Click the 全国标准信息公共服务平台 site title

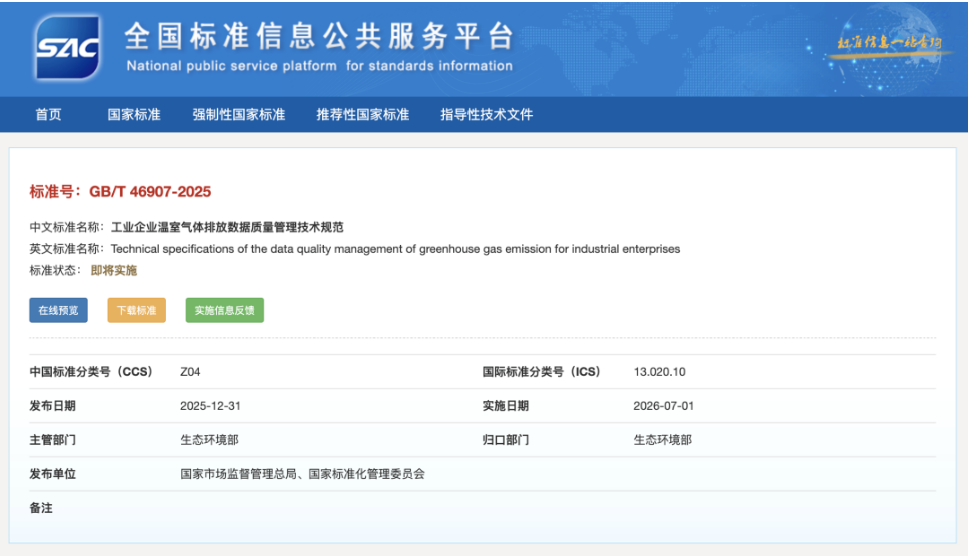pos(318,37)
